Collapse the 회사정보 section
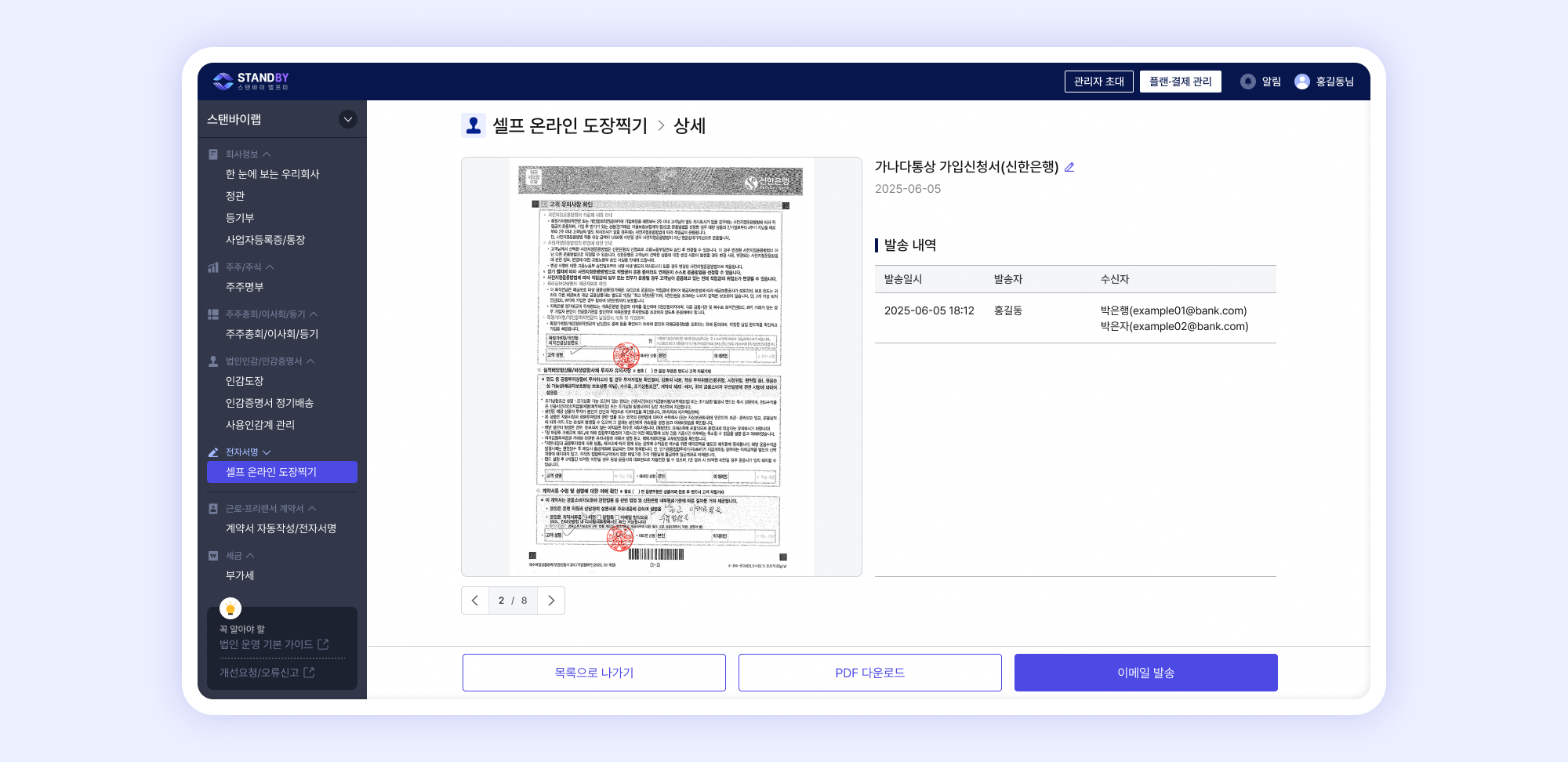 pos(267,154)
